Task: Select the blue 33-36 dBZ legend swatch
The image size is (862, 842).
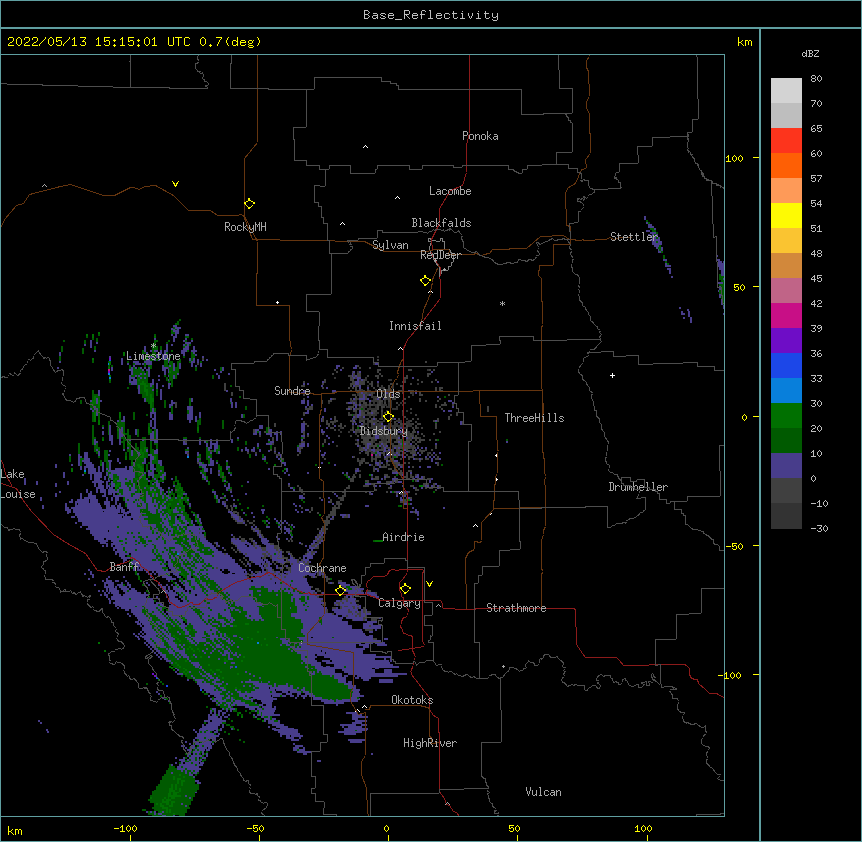Action: (786, 365)
